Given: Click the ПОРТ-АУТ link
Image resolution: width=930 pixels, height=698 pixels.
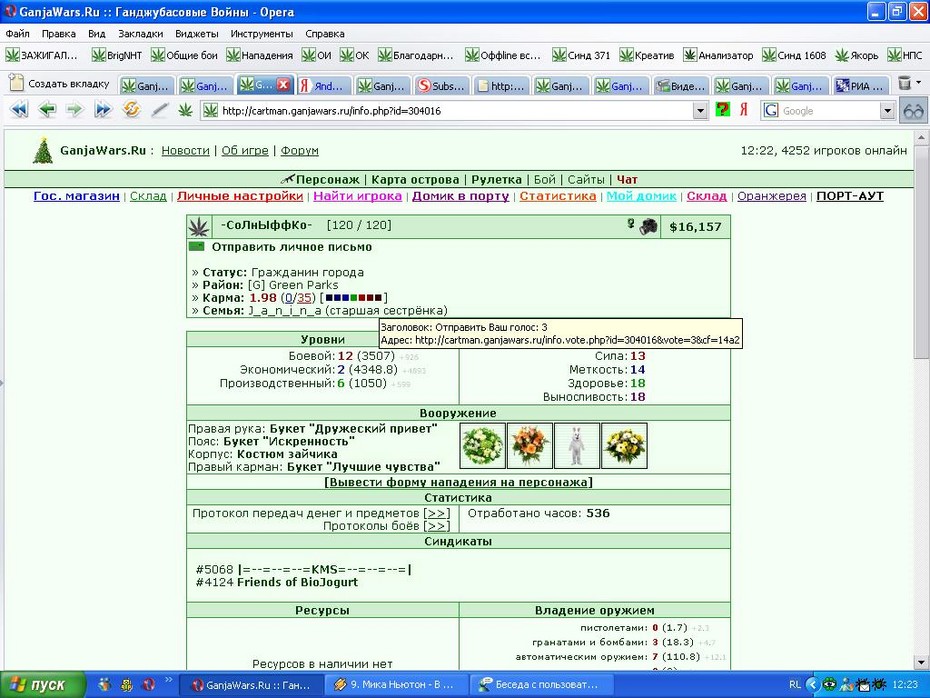Looking at the screenshot, I should (850, 196).
